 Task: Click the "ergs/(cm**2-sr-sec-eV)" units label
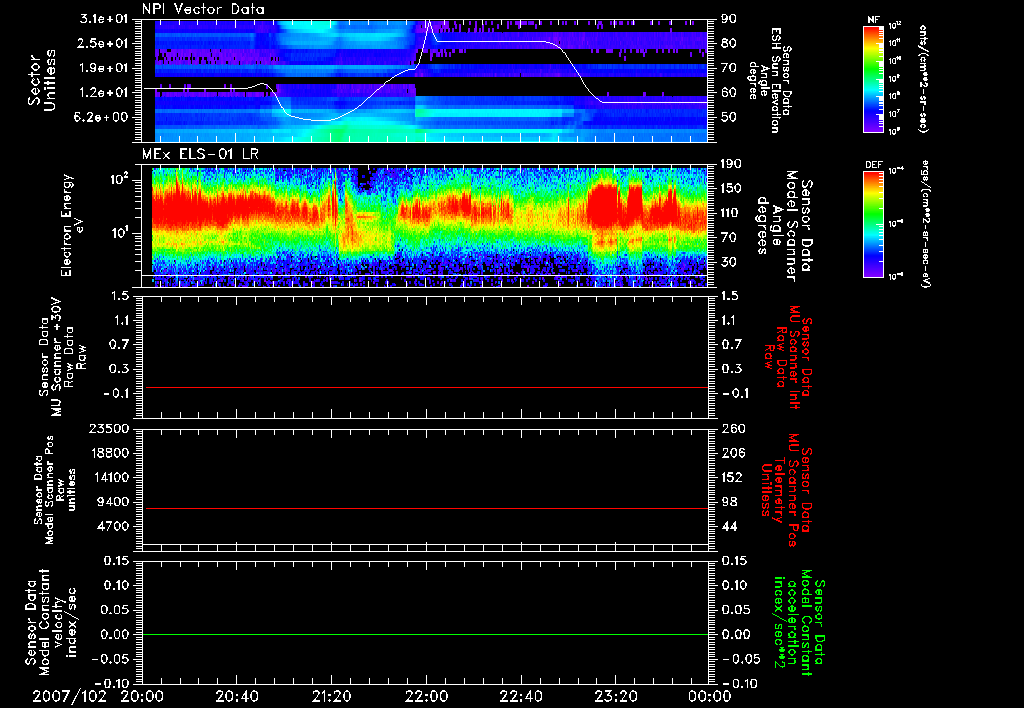point(925,224)
